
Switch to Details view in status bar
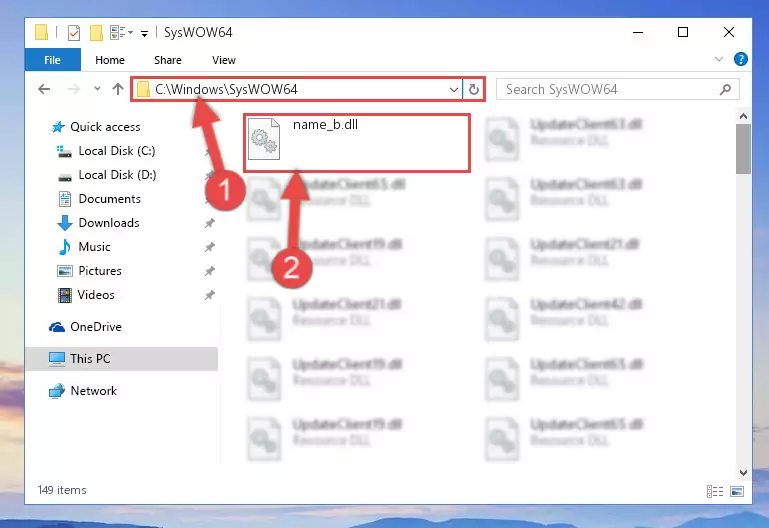[x=715, y=491]
